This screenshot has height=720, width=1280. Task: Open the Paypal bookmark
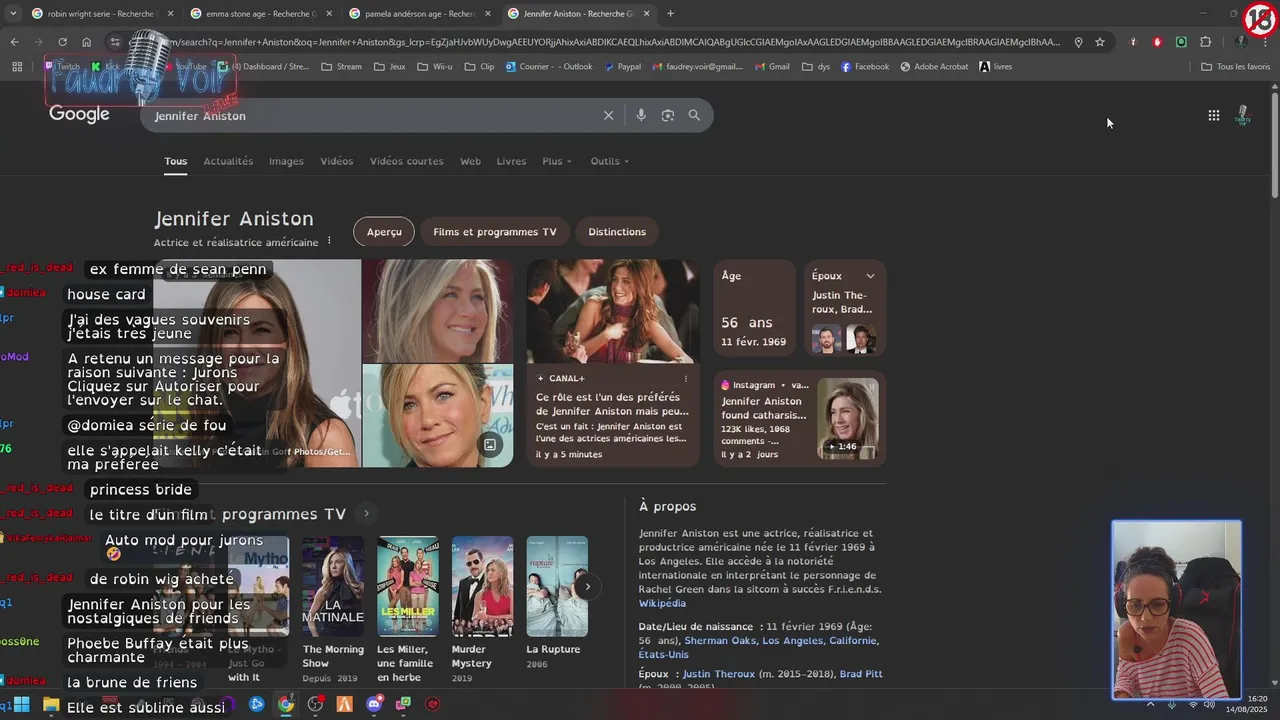point(622,67)
